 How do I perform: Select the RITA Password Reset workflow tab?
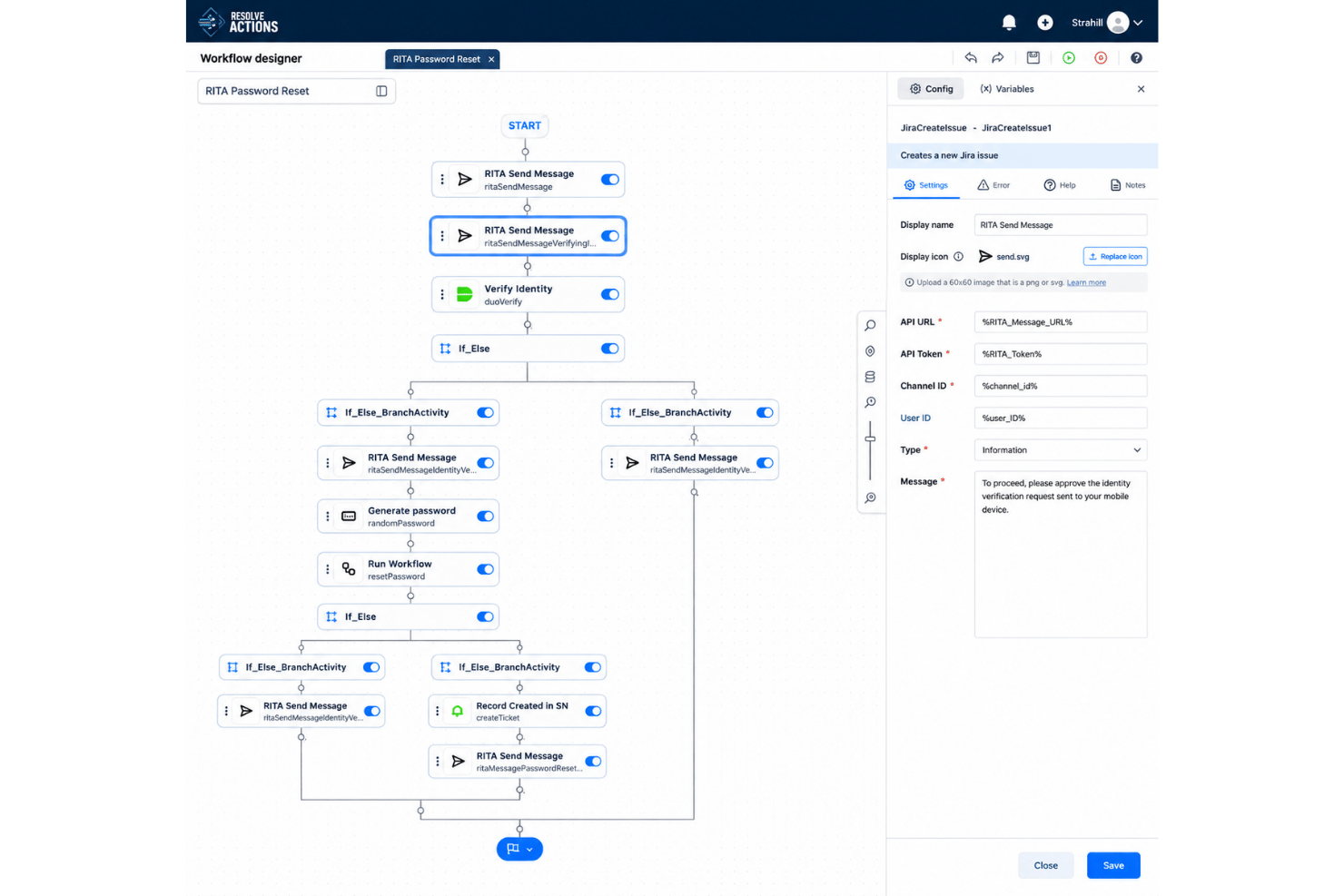436,59
